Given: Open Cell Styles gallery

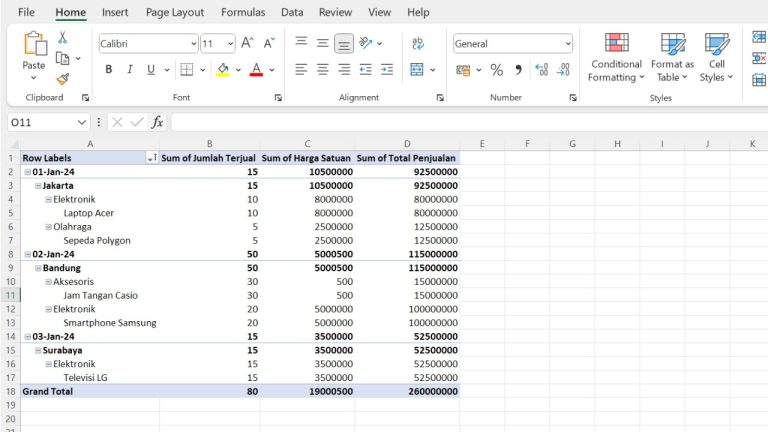Looking at the screenshot, I should [717, 57].
